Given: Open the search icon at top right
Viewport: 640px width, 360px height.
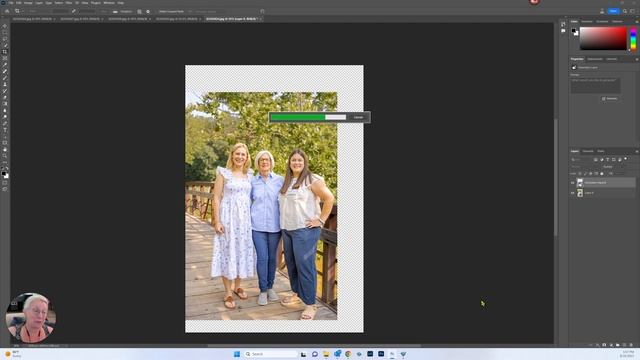Looking at the screenshot, I should coord(625,11).
